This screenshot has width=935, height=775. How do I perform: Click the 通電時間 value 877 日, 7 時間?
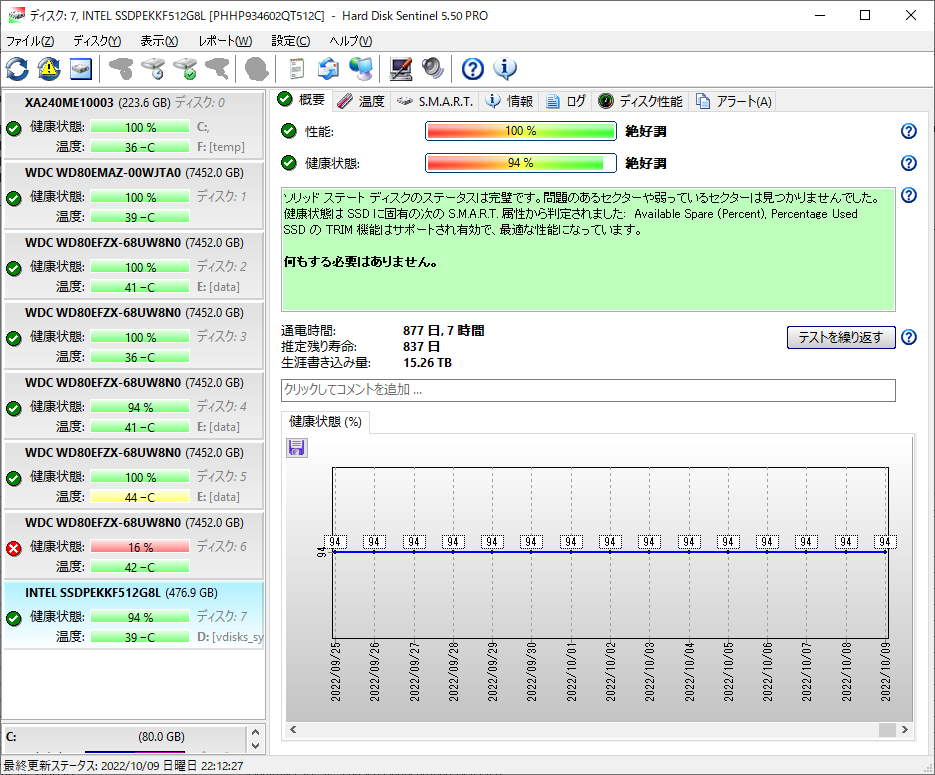444,330
